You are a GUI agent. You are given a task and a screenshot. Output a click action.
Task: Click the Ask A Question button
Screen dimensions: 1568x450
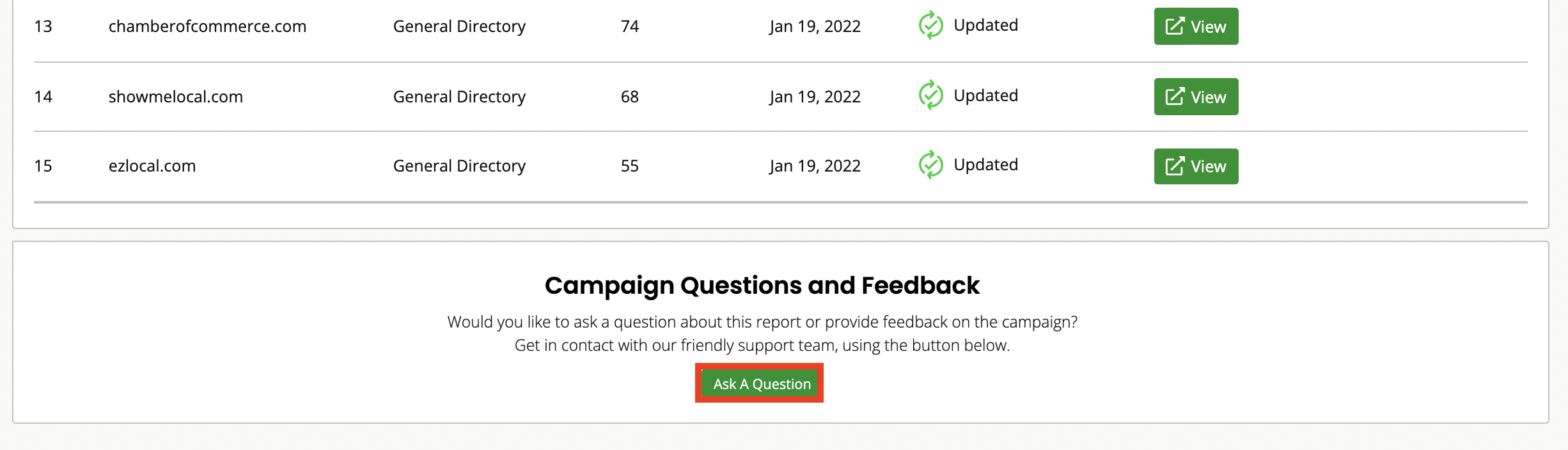pos(758,383)
